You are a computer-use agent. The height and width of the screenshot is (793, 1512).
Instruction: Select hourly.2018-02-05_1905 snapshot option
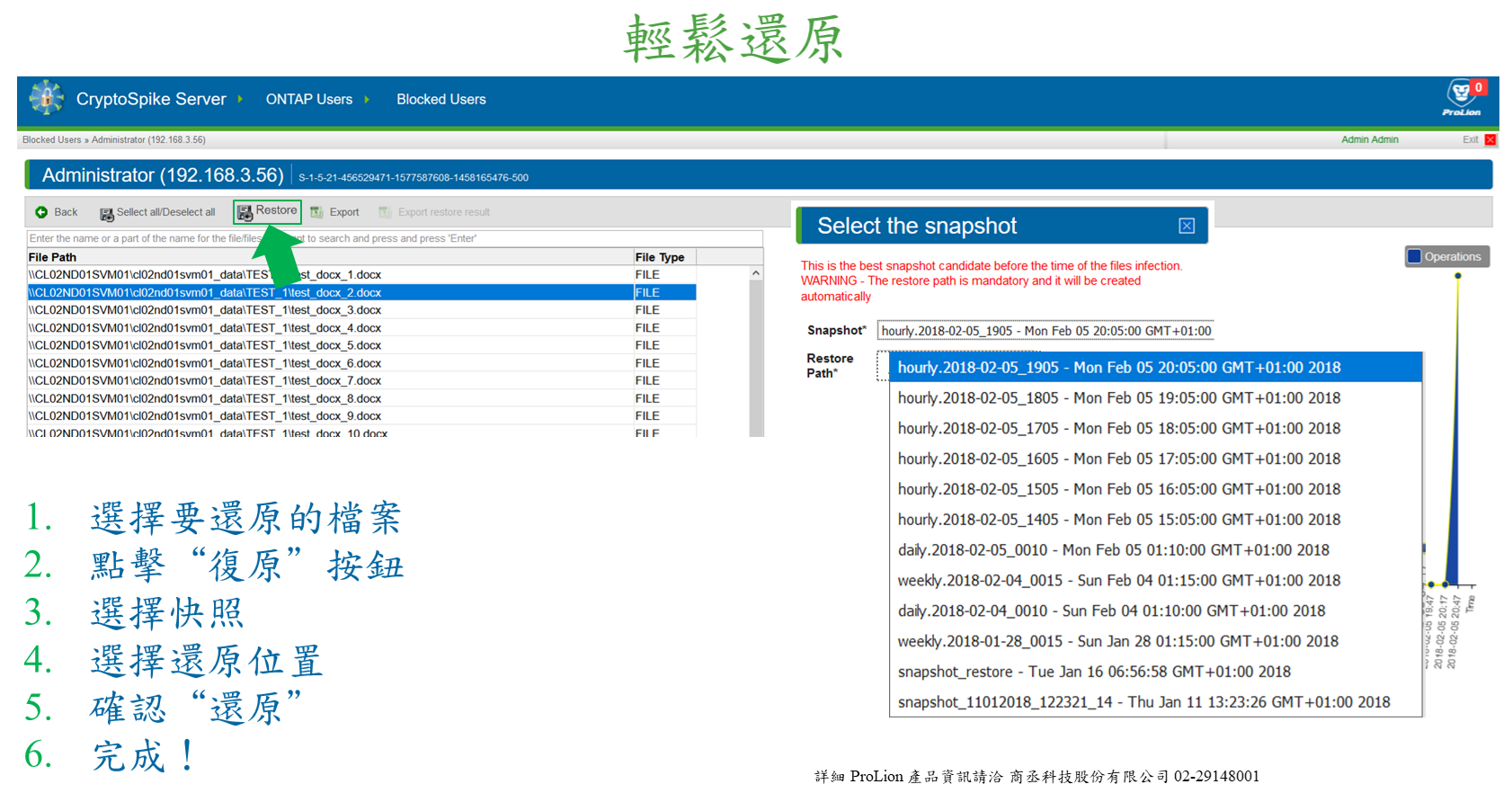click(x=1155, y=367)
